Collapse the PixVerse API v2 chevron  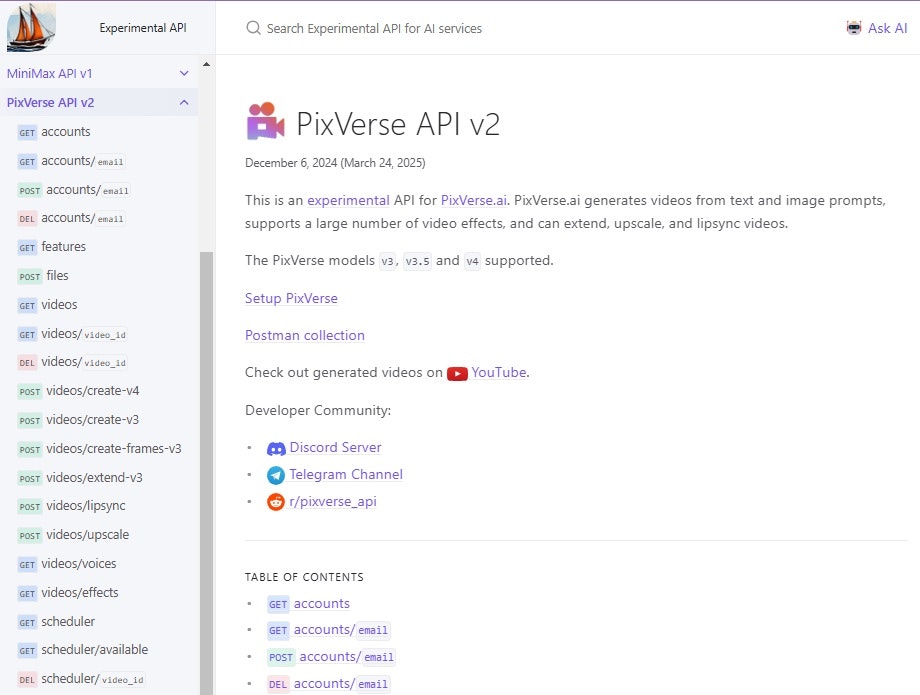(184, 103)
